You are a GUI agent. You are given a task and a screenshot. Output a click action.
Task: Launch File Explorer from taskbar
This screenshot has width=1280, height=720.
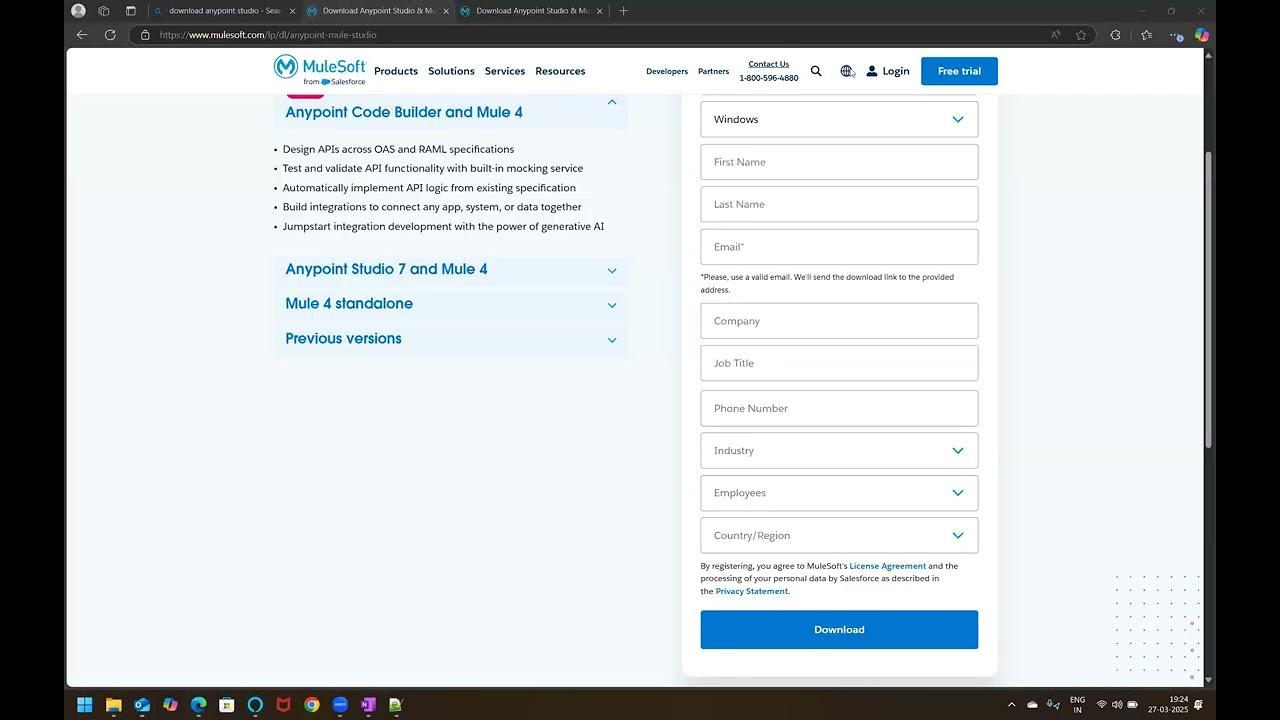114,705
